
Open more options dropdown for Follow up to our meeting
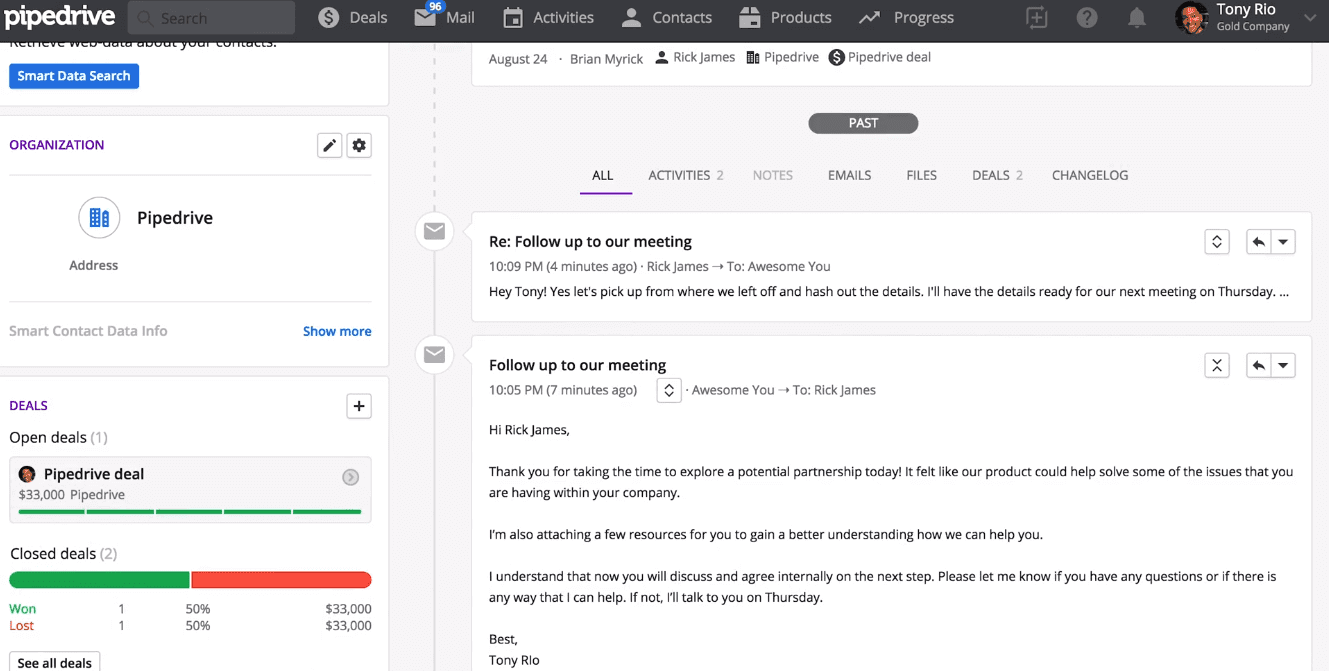click(1283, 365)
